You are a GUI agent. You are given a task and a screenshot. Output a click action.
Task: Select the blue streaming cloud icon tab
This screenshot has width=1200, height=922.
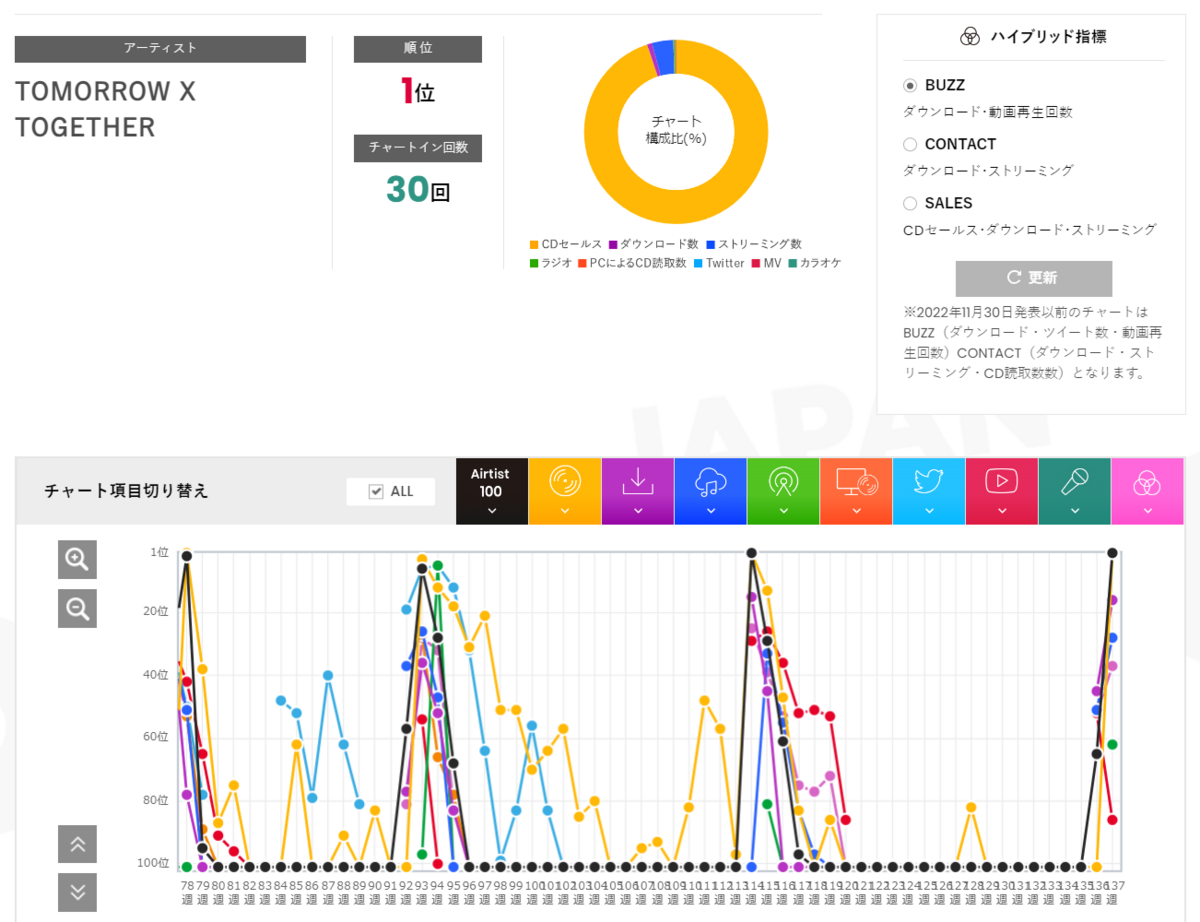point(711,491)
